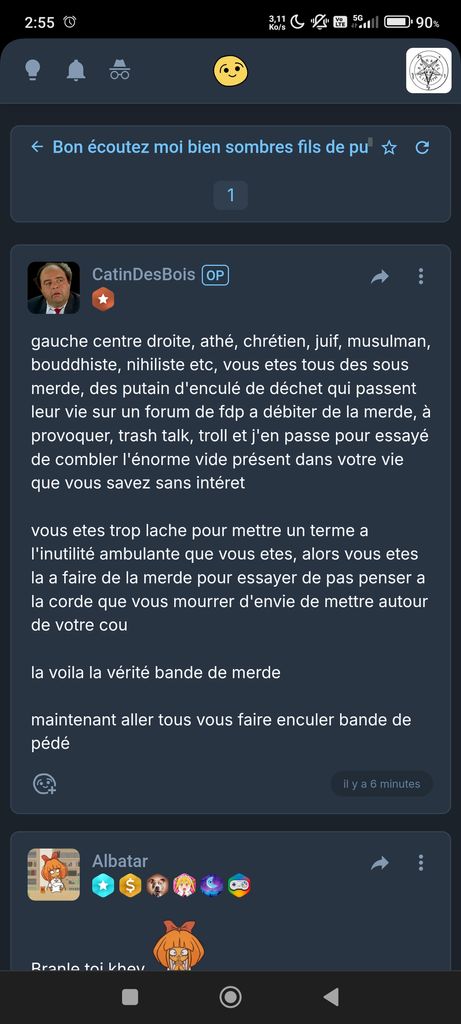The height and width of the screenshot is (1024, 461).
Task: Select page 1 in pagination
Action: point(230,195)
